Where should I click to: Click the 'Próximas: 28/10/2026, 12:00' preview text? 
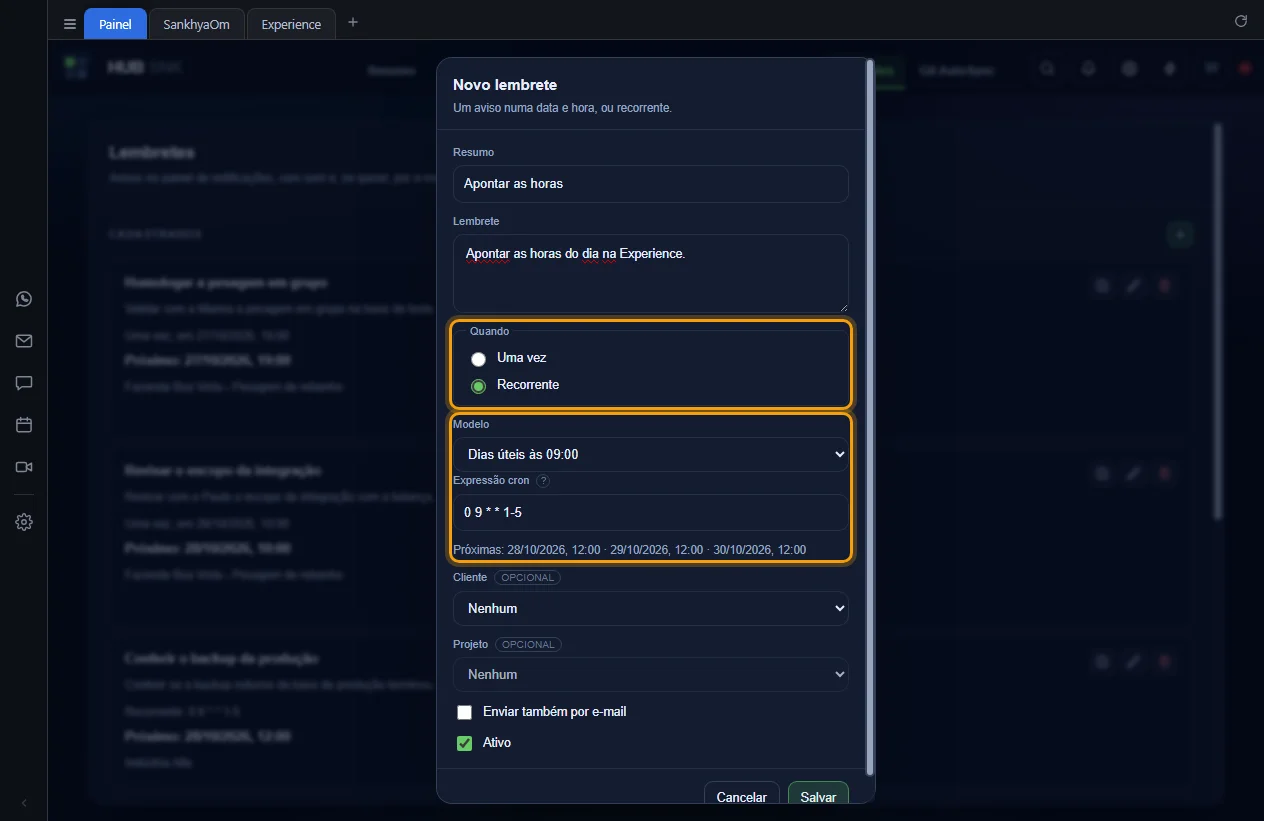point(629,550)
